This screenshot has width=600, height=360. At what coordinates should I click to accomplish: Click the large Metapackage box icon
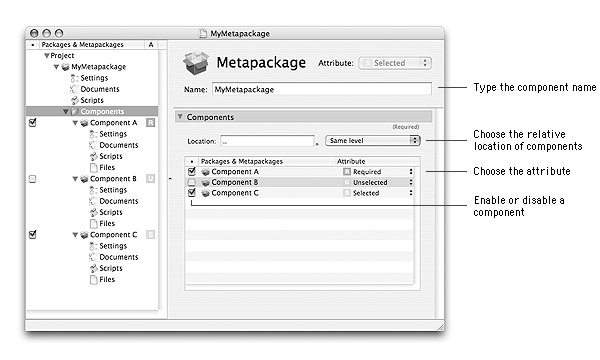tap(196, 63)
